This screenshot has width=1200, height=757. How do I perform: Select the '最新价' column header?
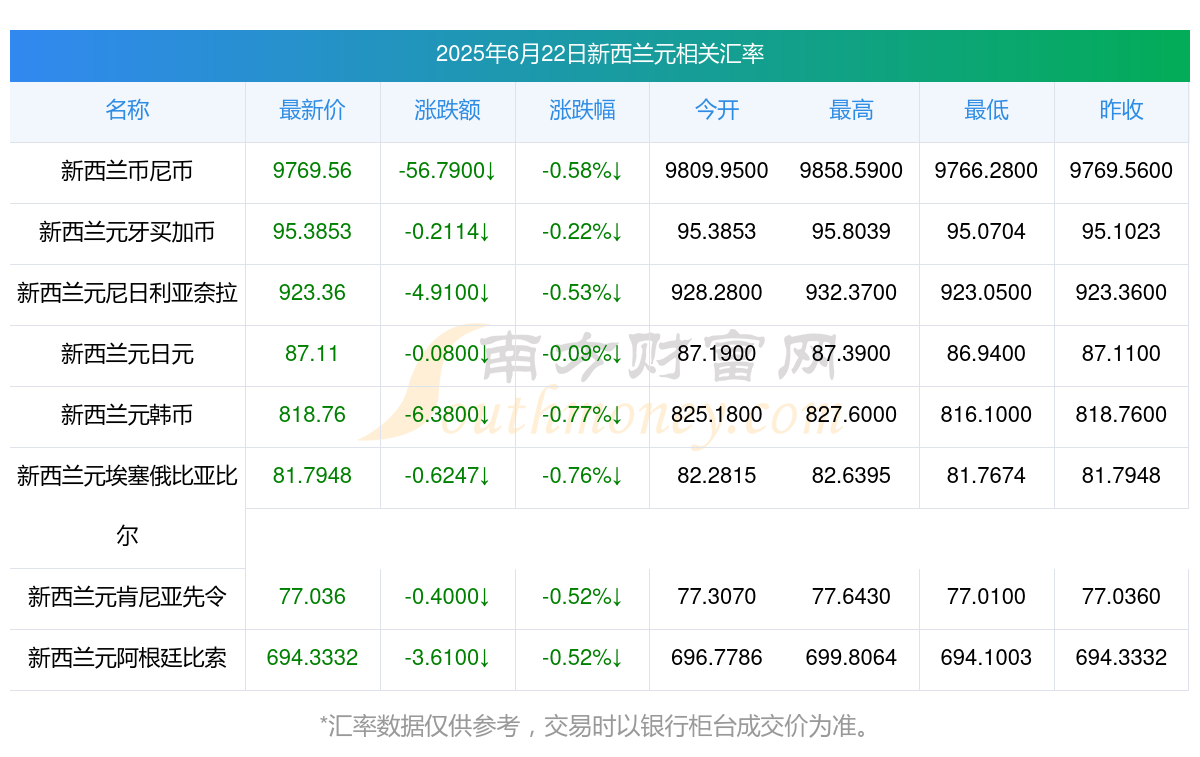click(x=312, y=110)
